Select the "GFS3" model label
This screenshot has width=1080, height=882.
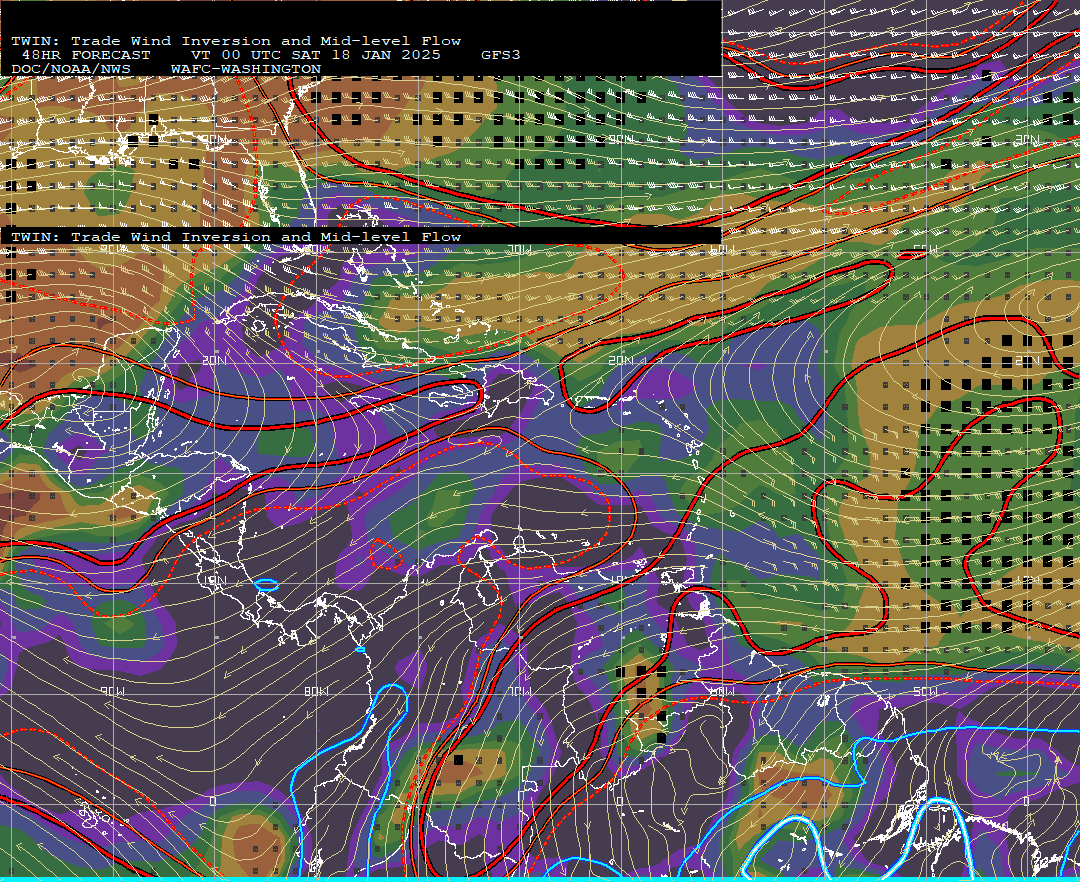tap(500, 55)
